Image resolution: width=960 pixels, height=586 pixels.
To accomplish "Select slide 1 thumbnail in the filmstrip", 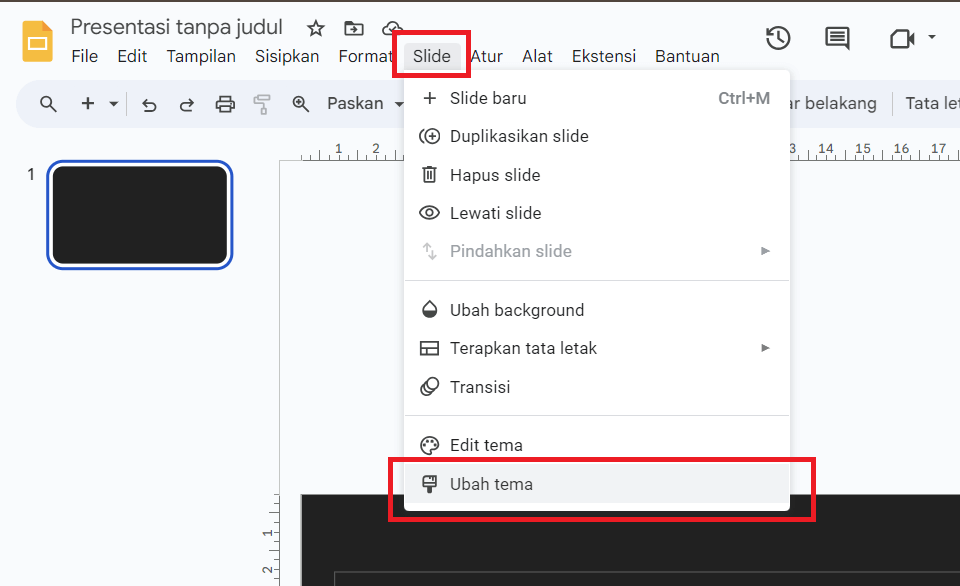I will pos(139,214).
